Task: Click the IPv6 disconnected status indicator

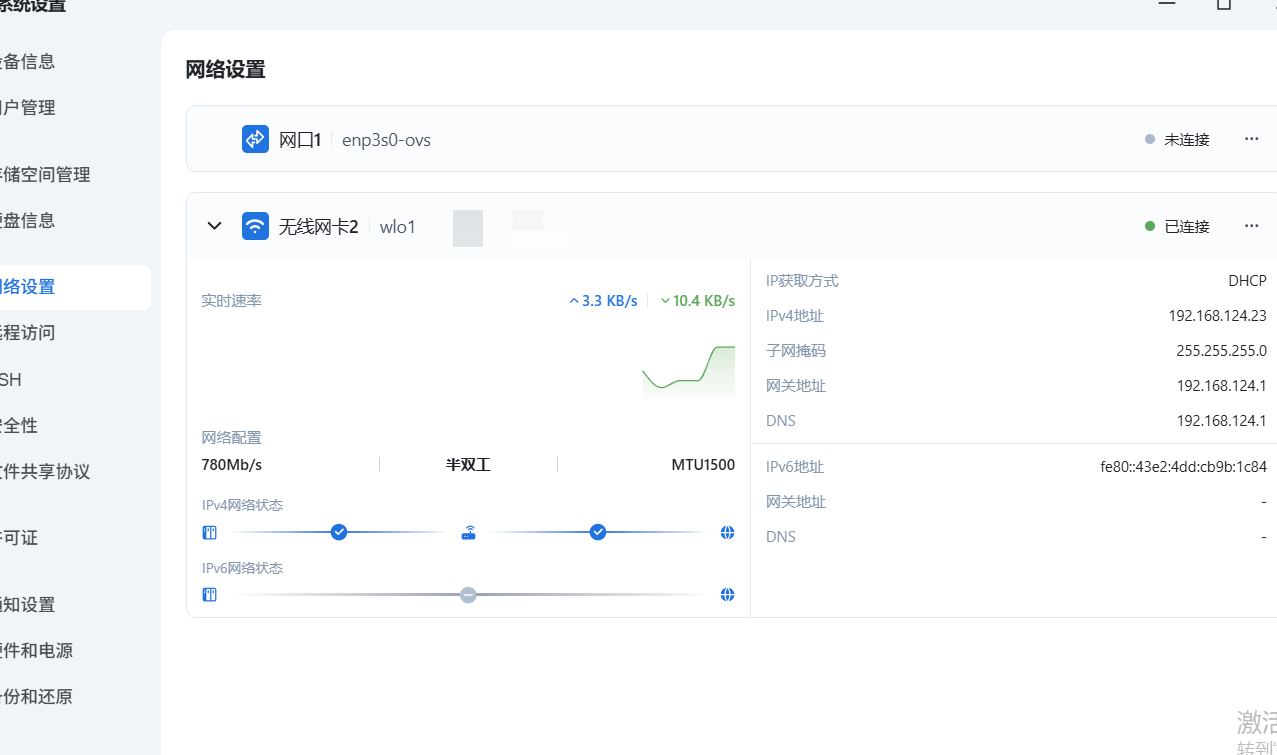Action: tap(468, 595)
